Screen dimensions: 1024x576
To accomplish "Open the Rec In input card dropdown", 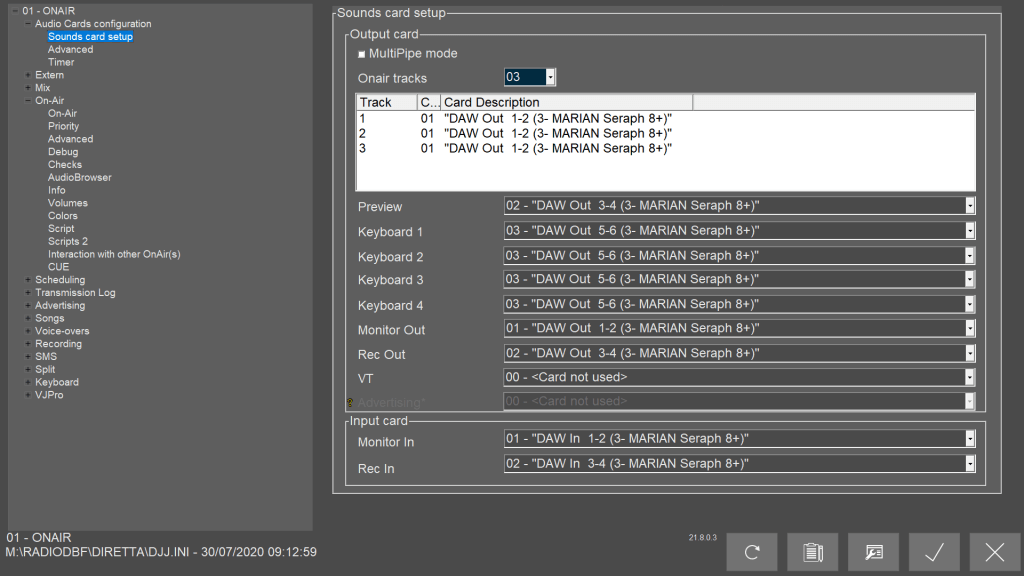I will point(969,464).
